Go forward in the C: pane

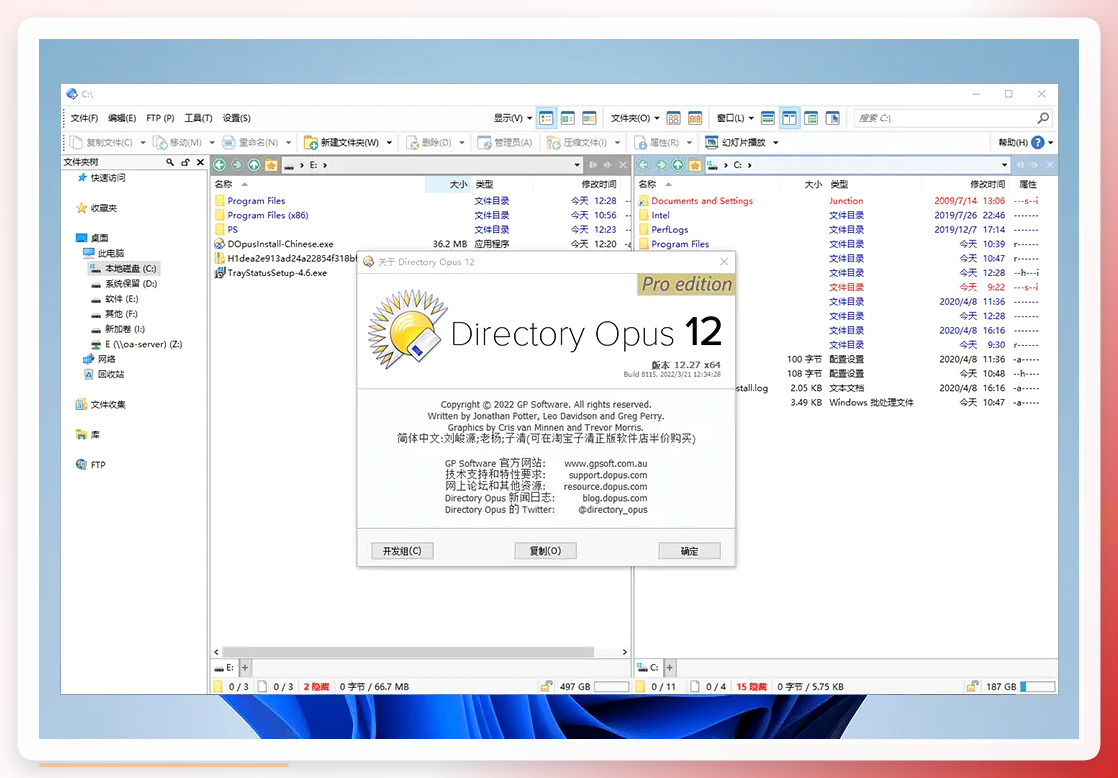pos(661,165)
